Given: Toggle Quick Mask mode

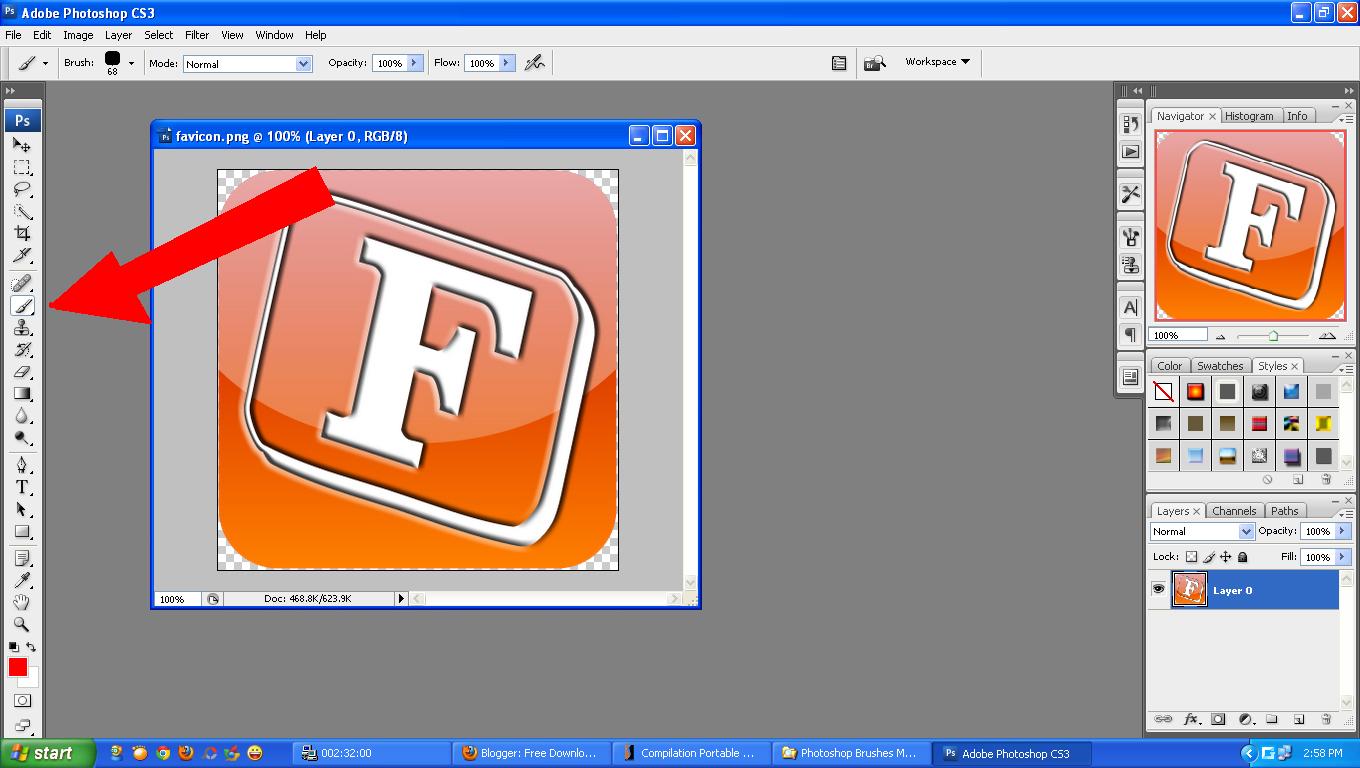Looking at the screenshot, I should click(x=22, y=701).
